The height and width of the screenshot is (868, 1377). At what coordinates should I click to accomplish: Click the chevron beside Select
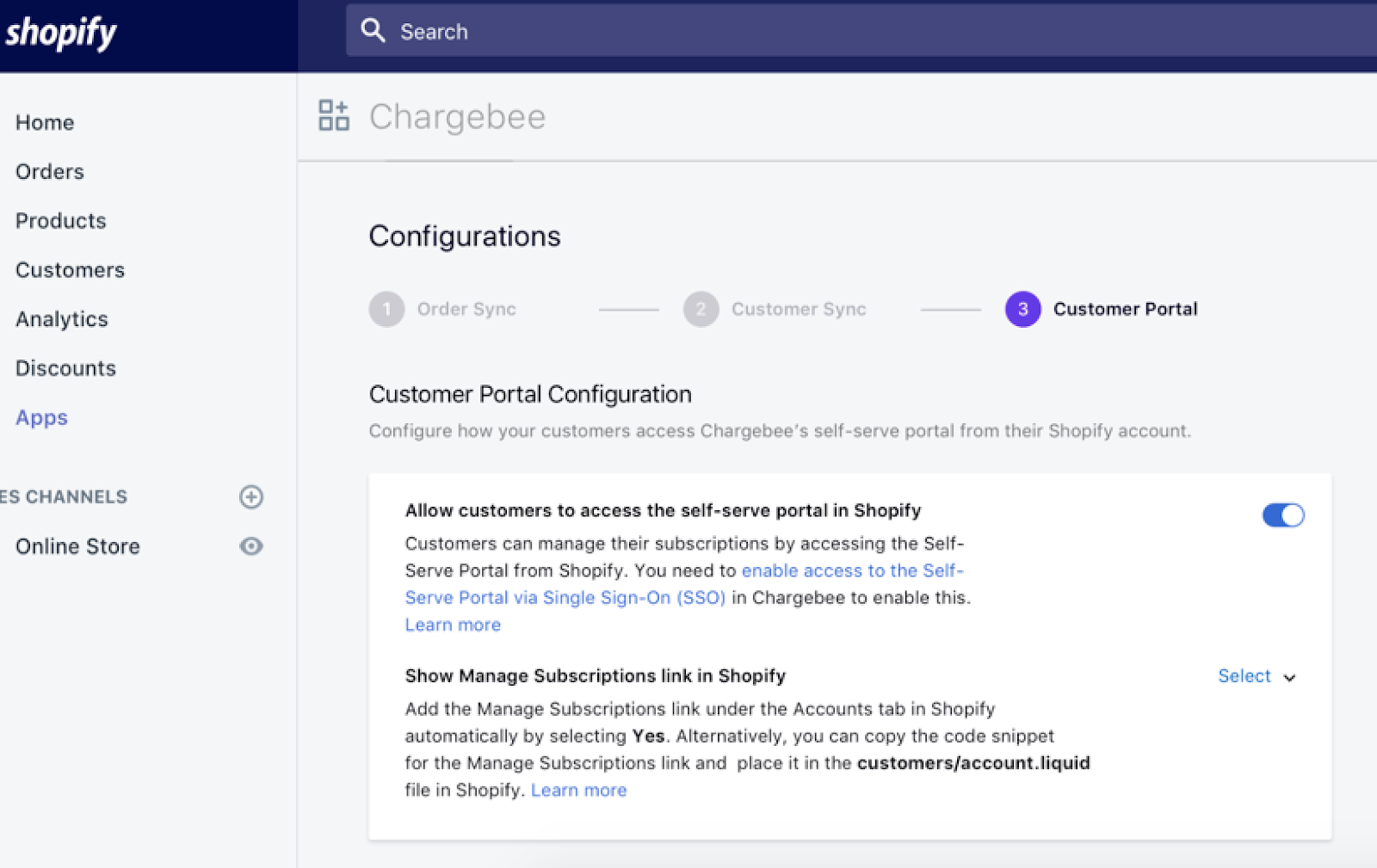tap(1289, 678)
